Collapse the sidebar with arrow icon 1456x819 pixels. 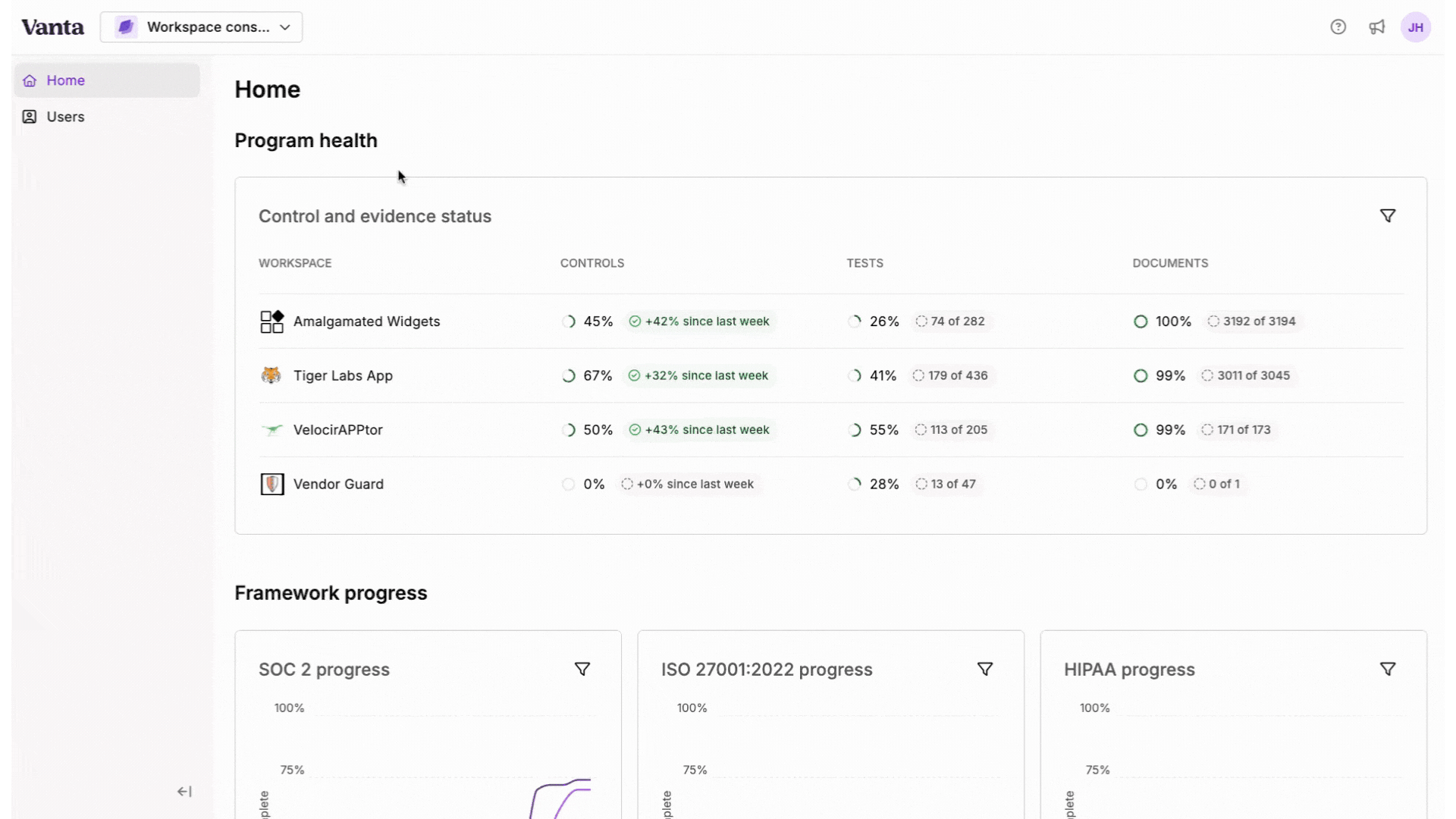coord(184,792)
